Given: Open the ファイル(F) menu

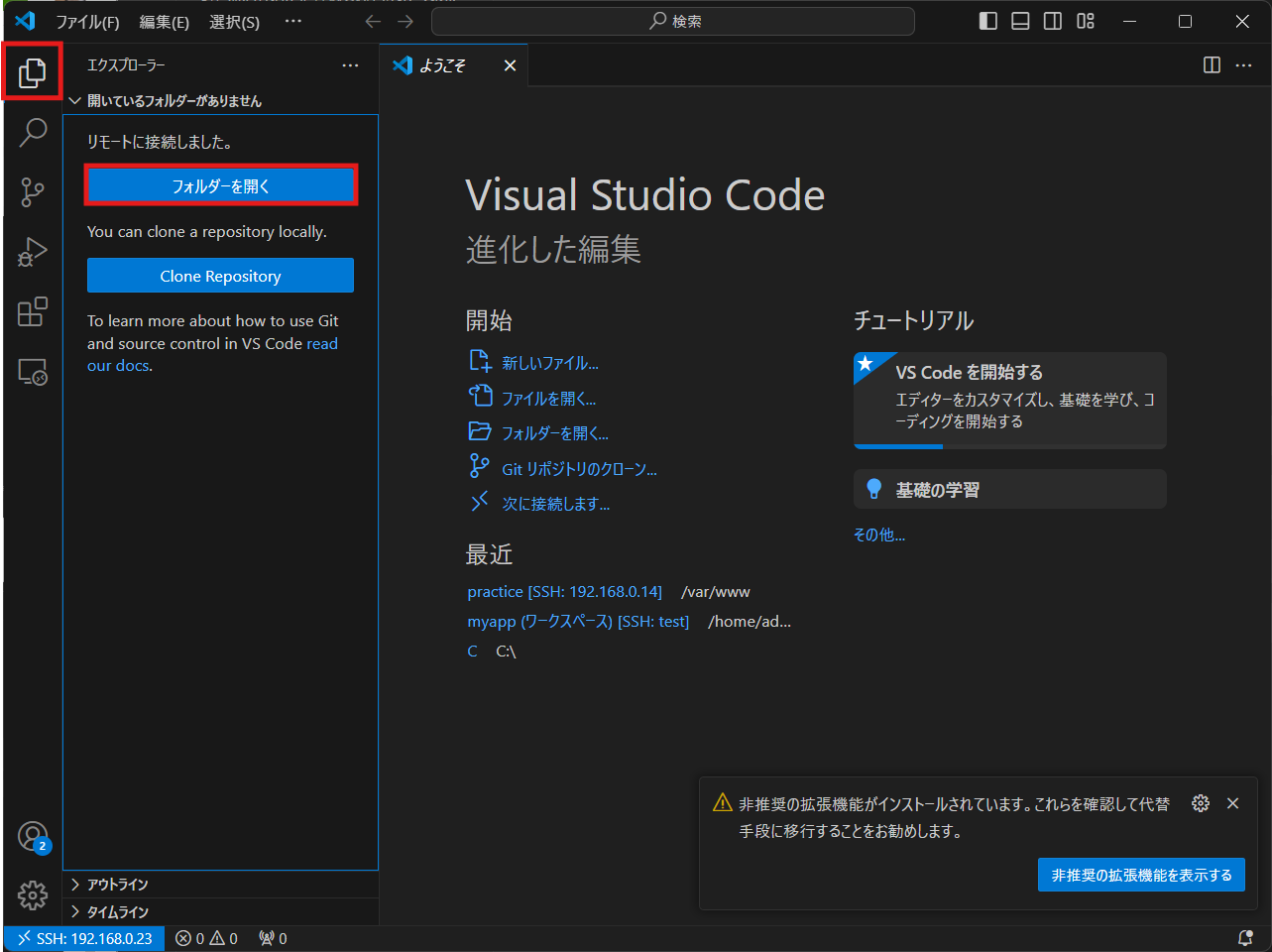Looking at the screenshot, I should (x=87, y=21).
